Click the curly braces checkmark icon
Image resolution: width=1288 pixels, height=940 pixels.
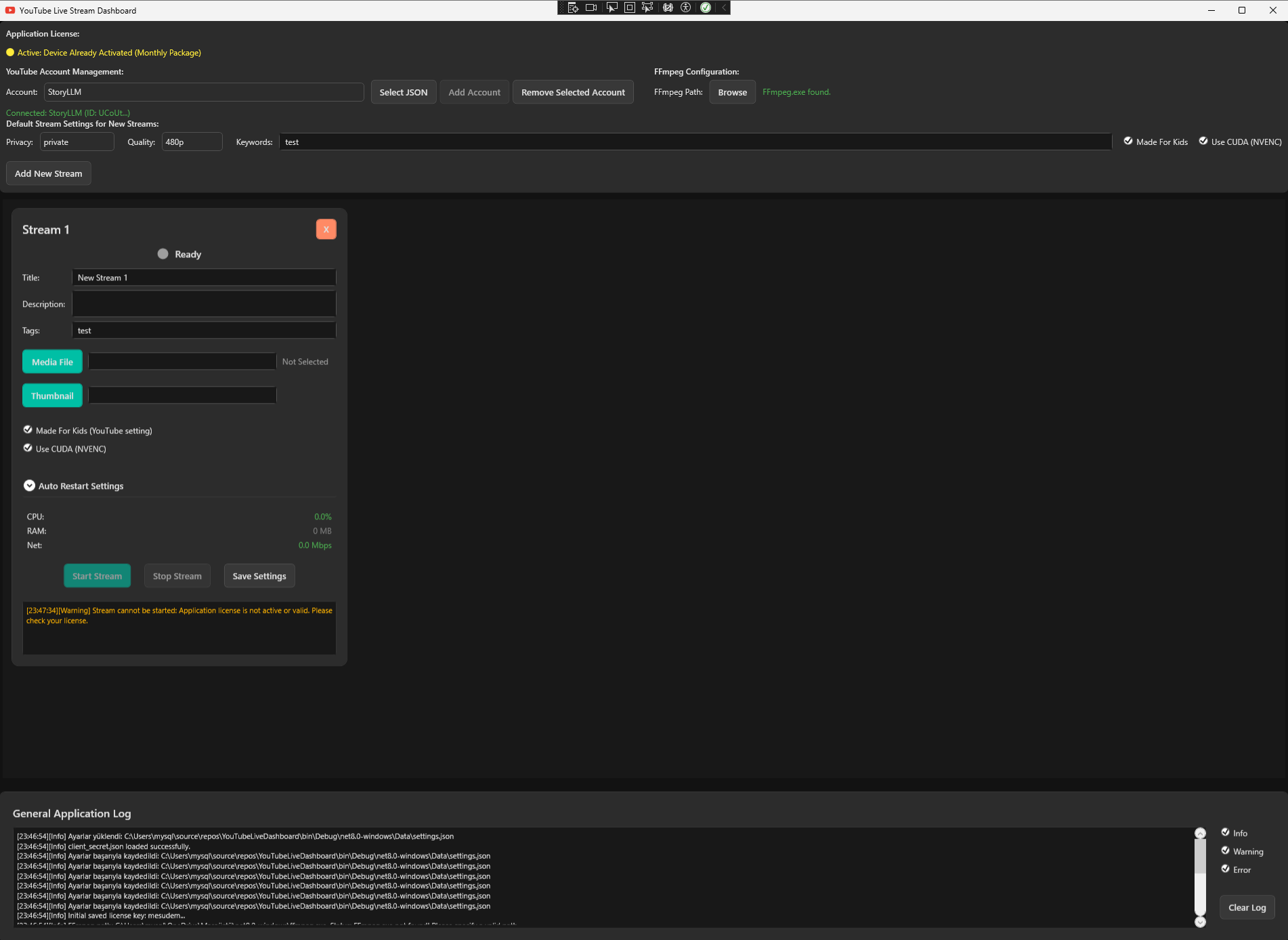[668, 7]
